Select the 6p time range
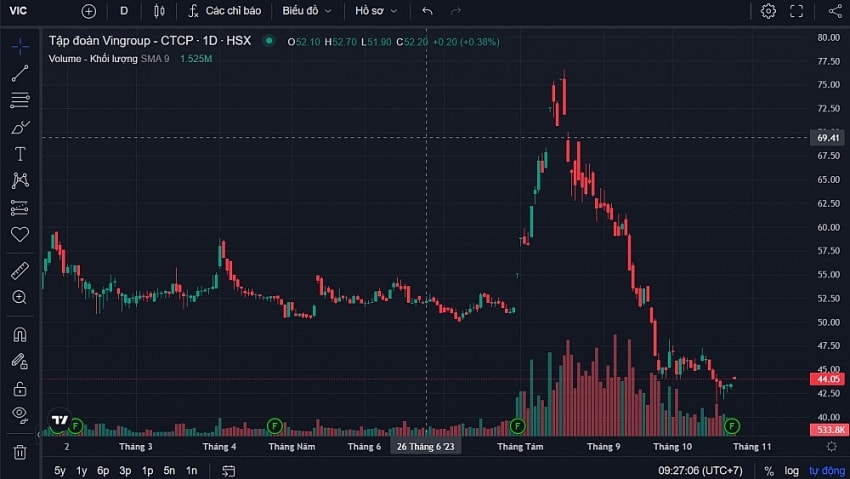The height and width of the screenshot is (479, 850). [x=103, y=470]
